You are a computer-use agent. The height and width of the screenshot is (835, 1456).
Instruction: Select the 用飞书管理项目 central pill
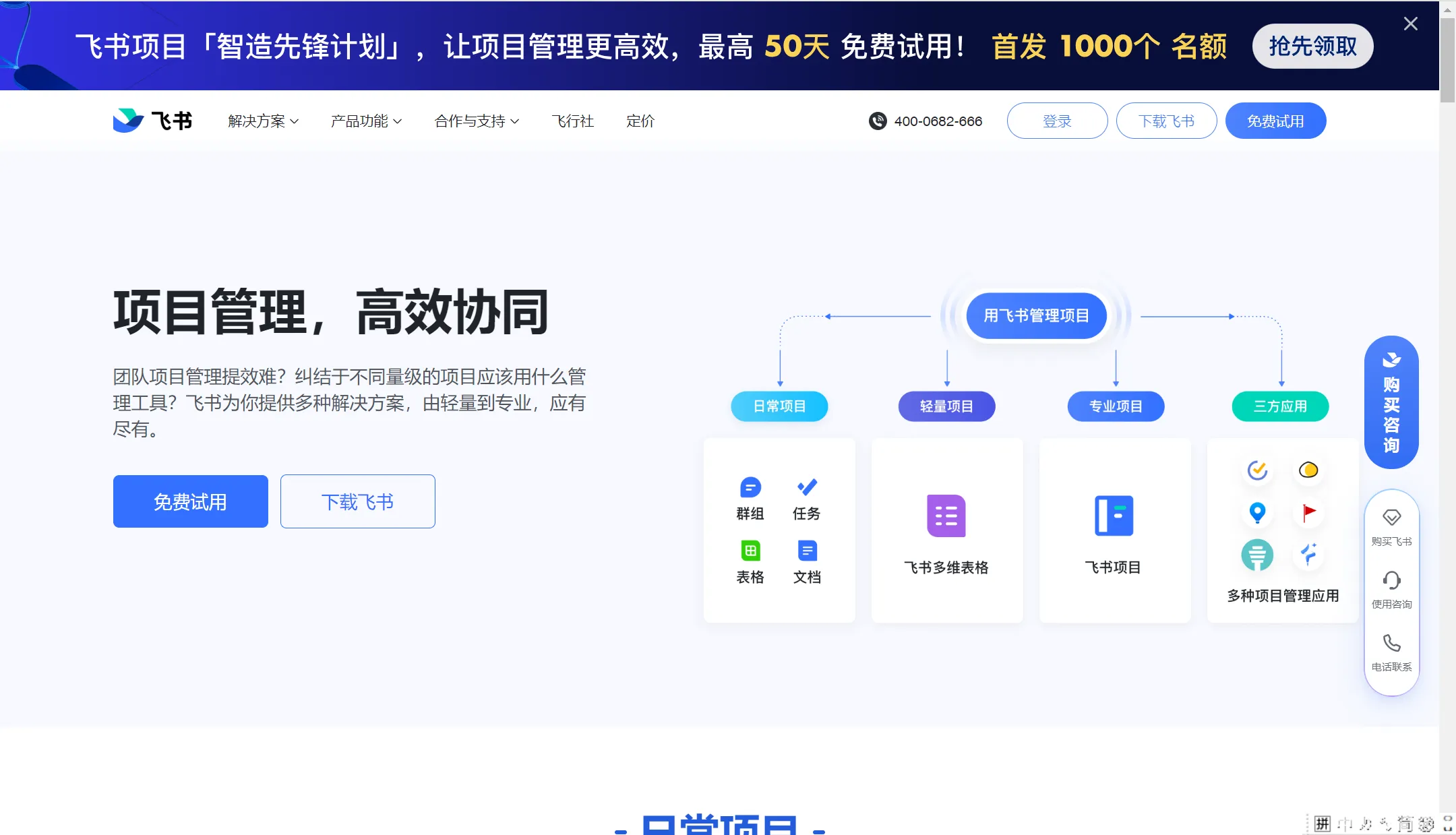(x=1036, y=315)
